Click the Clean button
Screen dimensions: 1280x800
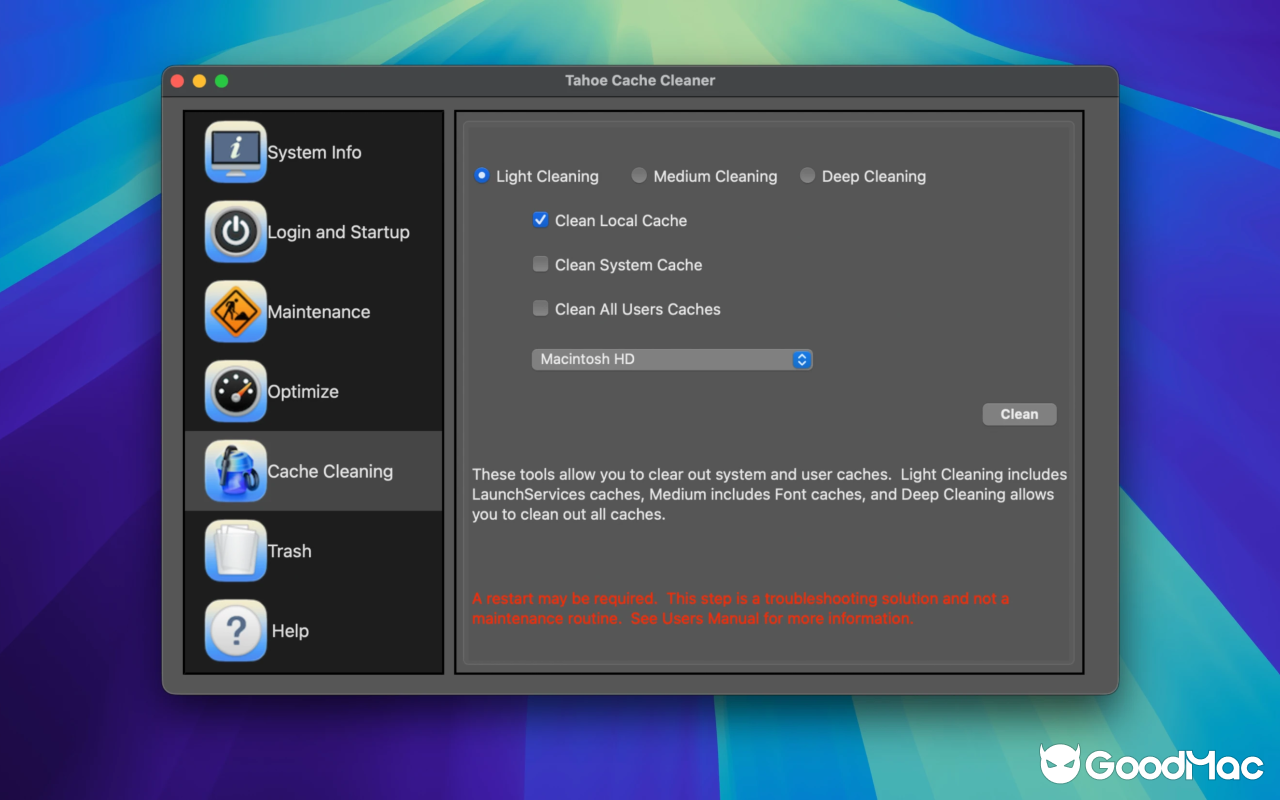coord(1019,413)
